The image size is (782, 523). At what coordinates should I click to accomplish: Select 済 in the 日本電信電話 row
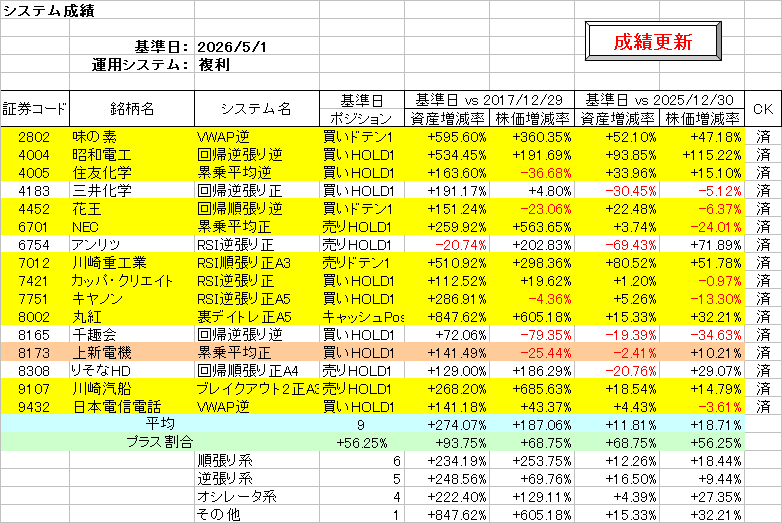[x=763, y=406]
